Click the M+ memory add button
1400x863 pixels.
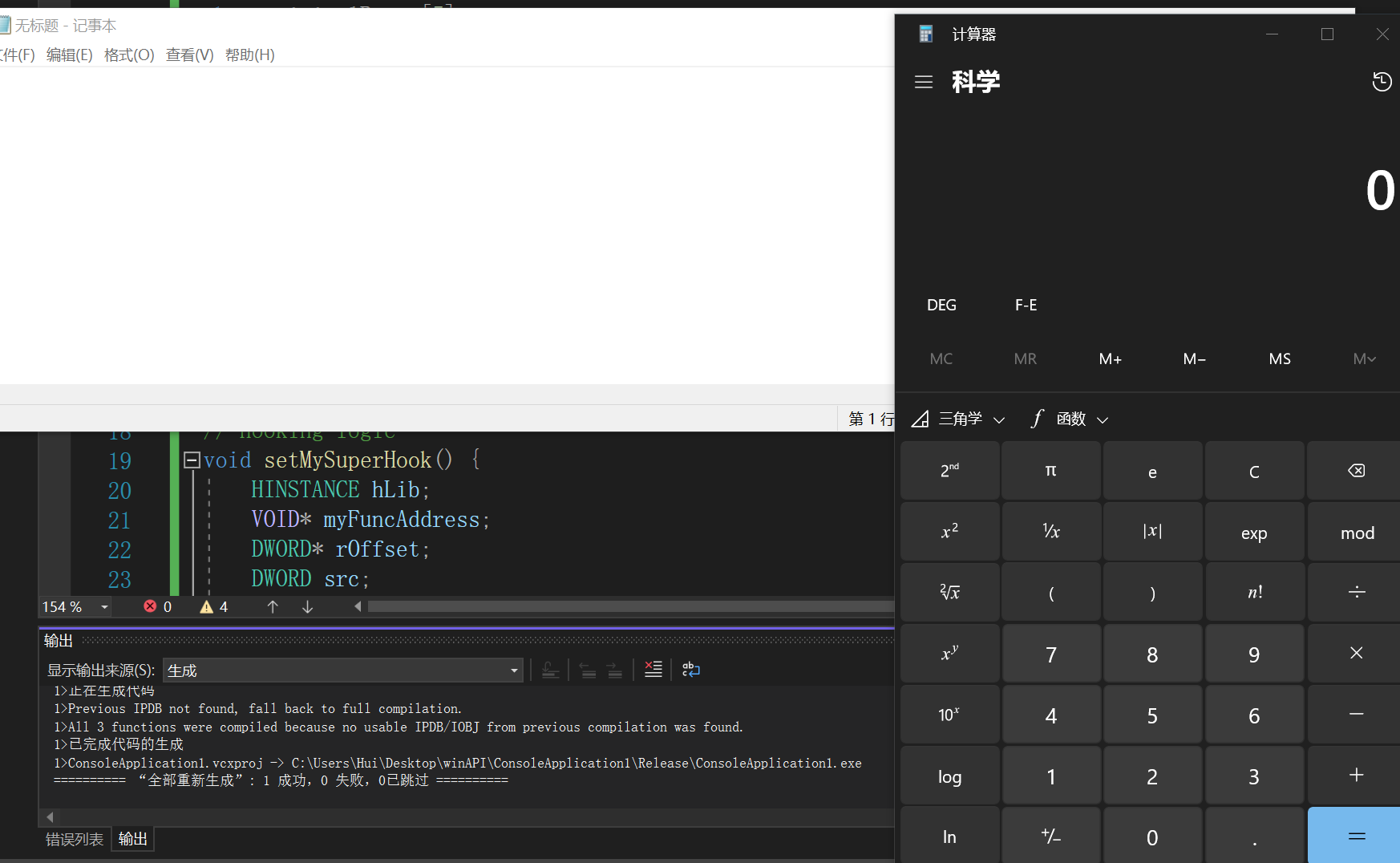1110,359
